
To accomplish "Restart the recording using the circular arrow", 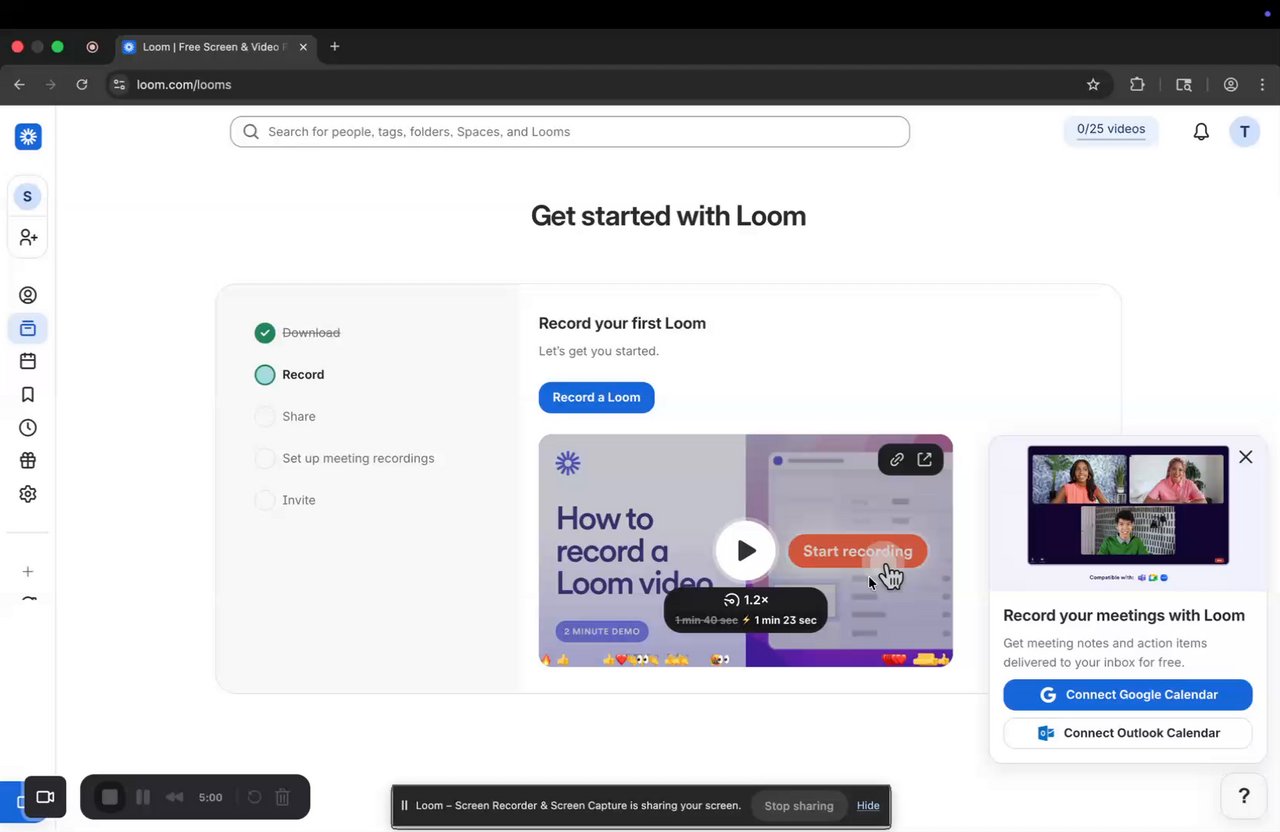I will coord(254,797).
